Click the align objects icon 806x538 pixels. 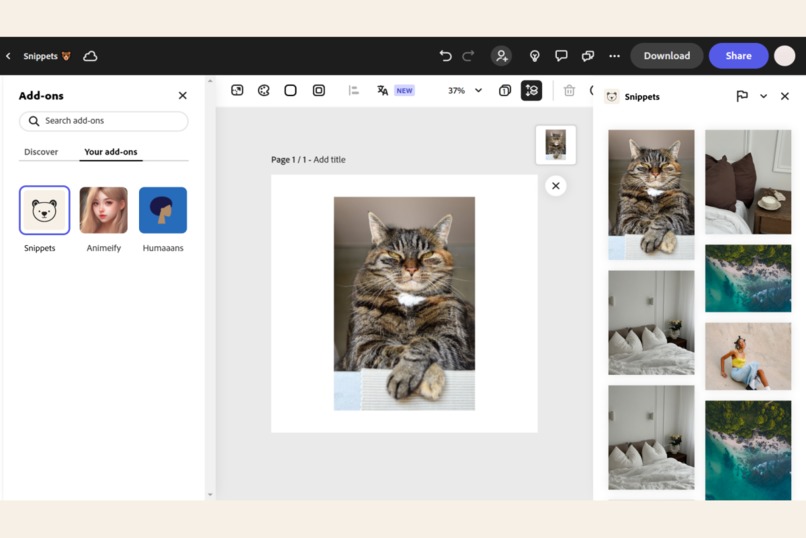pos(353,90)
